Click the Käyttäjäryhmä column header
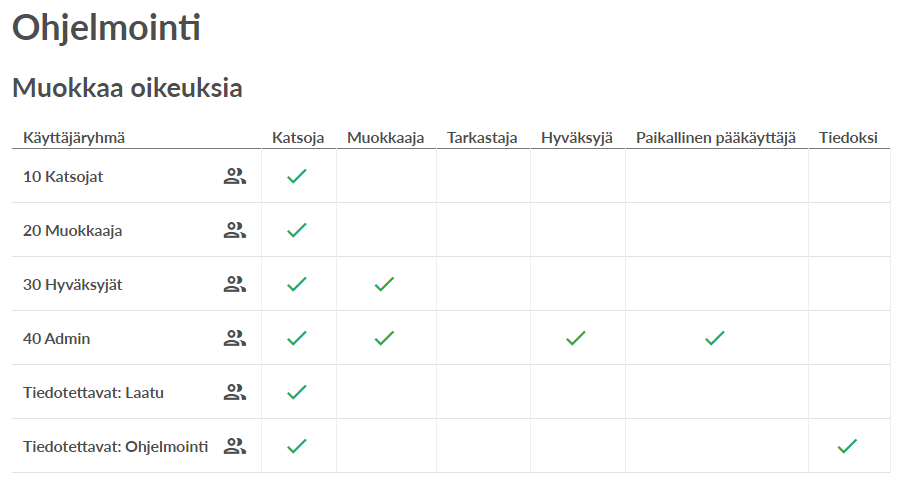Image resolution: width=903 pixels, height=482 pixels. pos(74,138)
